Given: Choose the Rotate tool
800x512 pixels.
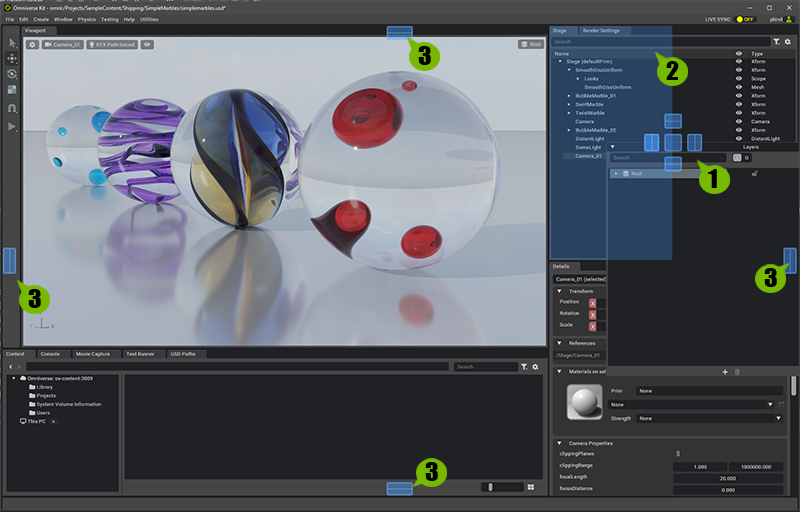Looking at the screenshot, I should pyautogui.click(x=12, y=75).
